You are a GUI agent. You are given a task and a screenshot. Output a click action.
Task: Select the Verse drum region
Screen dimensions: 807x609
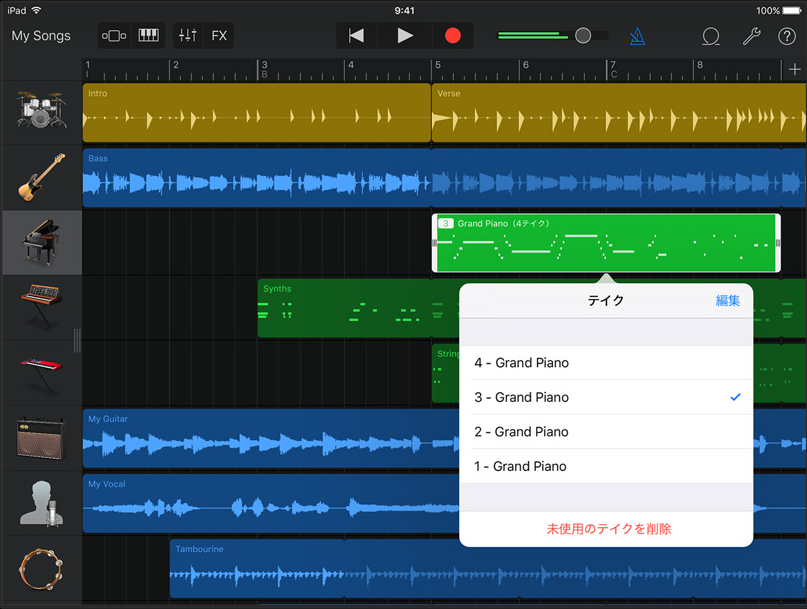tap(619, 112)
